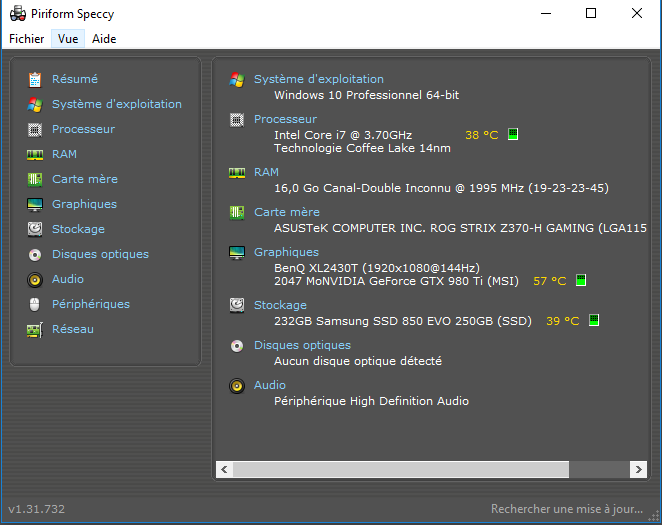Click the mouse icon beside sidebar Périphériques
Screen dimensions: 662x525
[x=35, y=304]
